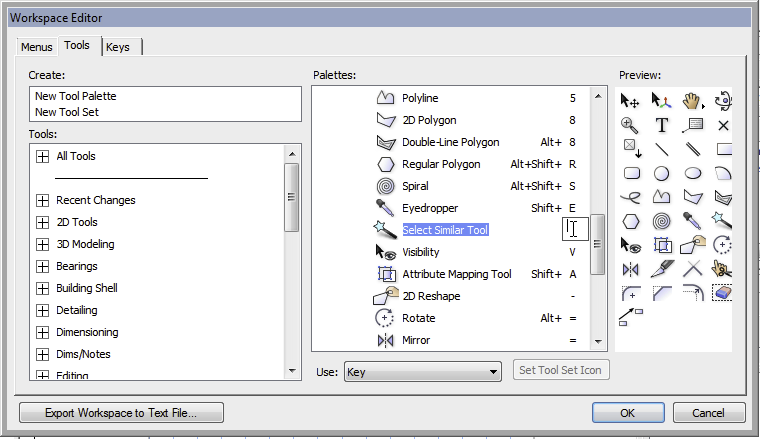Select the Mirror tool icon in Palettes list
760x439 pixels.
[x=386, y=340]
